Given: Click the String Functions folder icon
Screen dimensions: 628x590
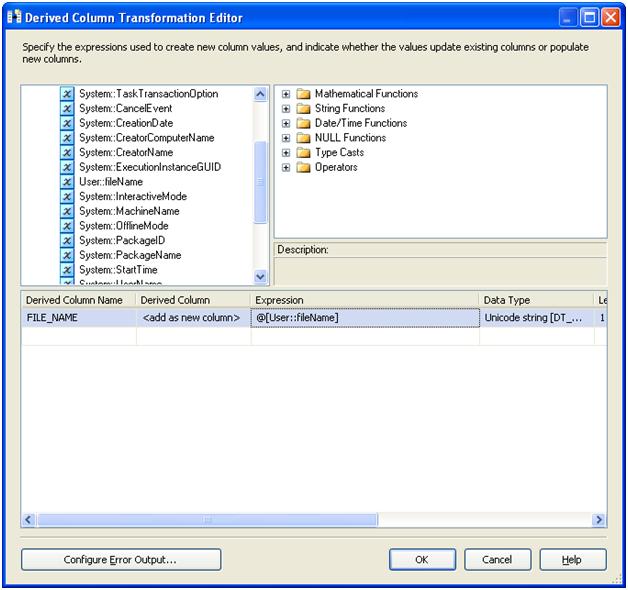Looking at the screenshot, I should 303,109.
